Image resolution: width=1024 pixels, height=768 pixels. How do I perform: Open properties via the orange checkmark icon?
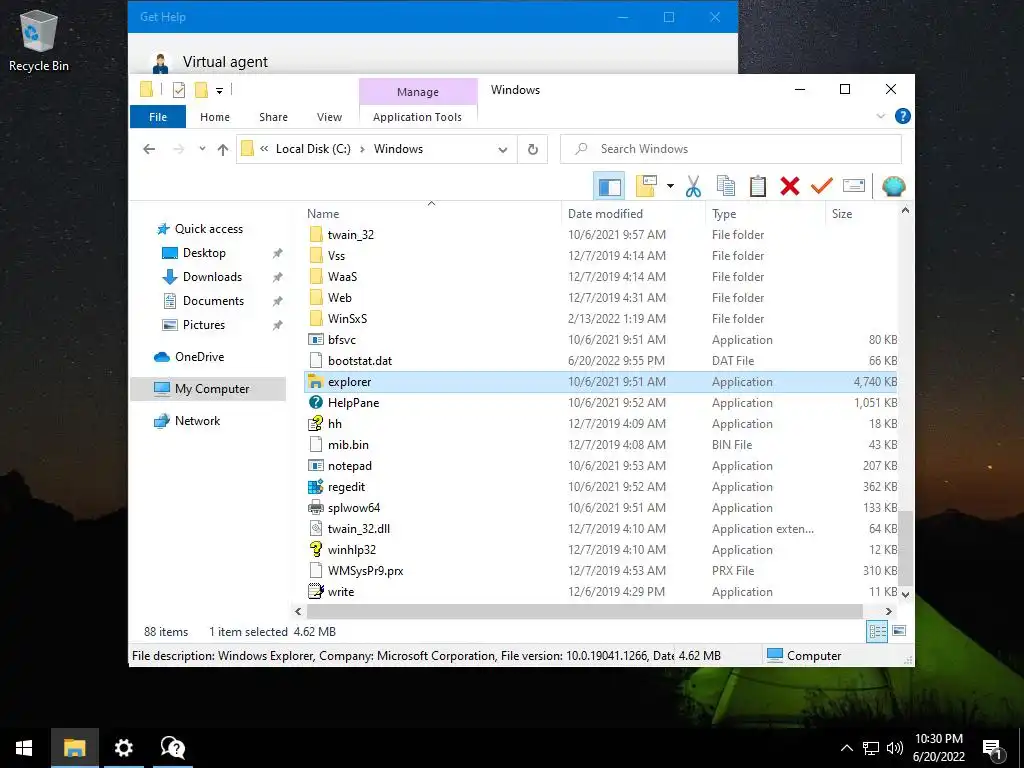822,187
